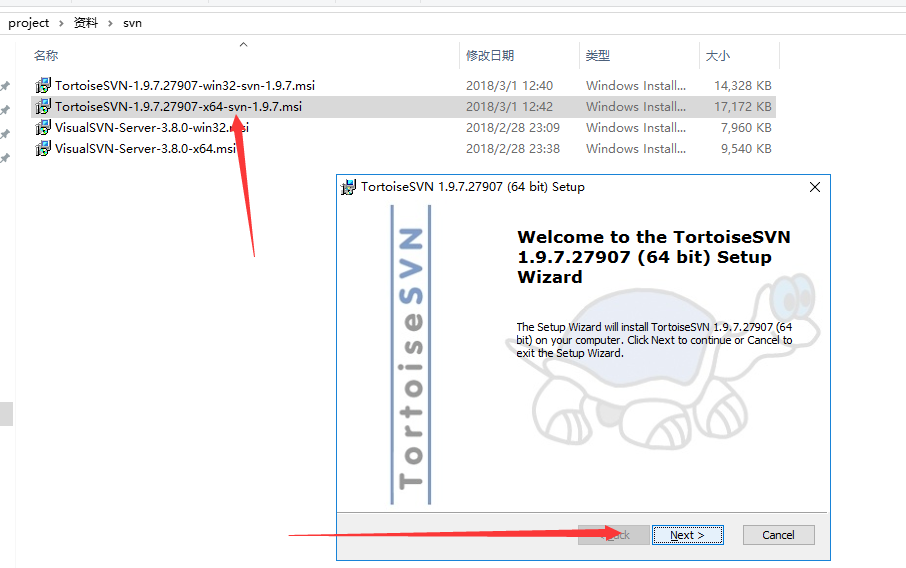The image size is (906, 568).
Task: Click the second pin icon in the sidebar
Action: 5,110
